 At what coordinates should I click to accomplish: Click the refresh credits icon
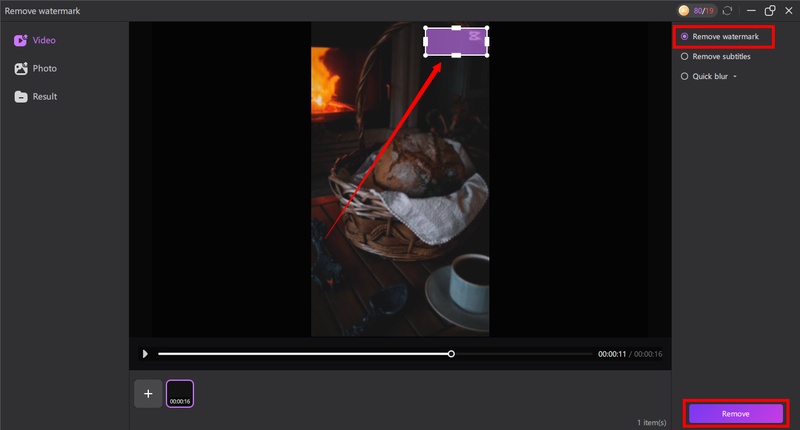click(727, 10)
